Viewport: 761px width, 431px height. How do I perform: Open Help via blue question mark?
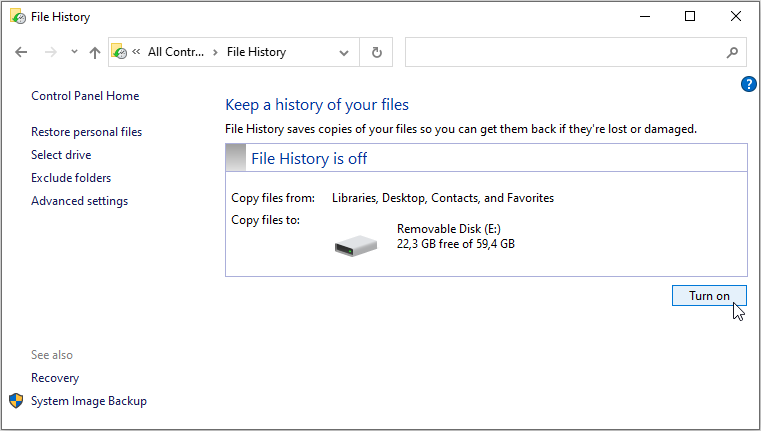coord(749,84)
